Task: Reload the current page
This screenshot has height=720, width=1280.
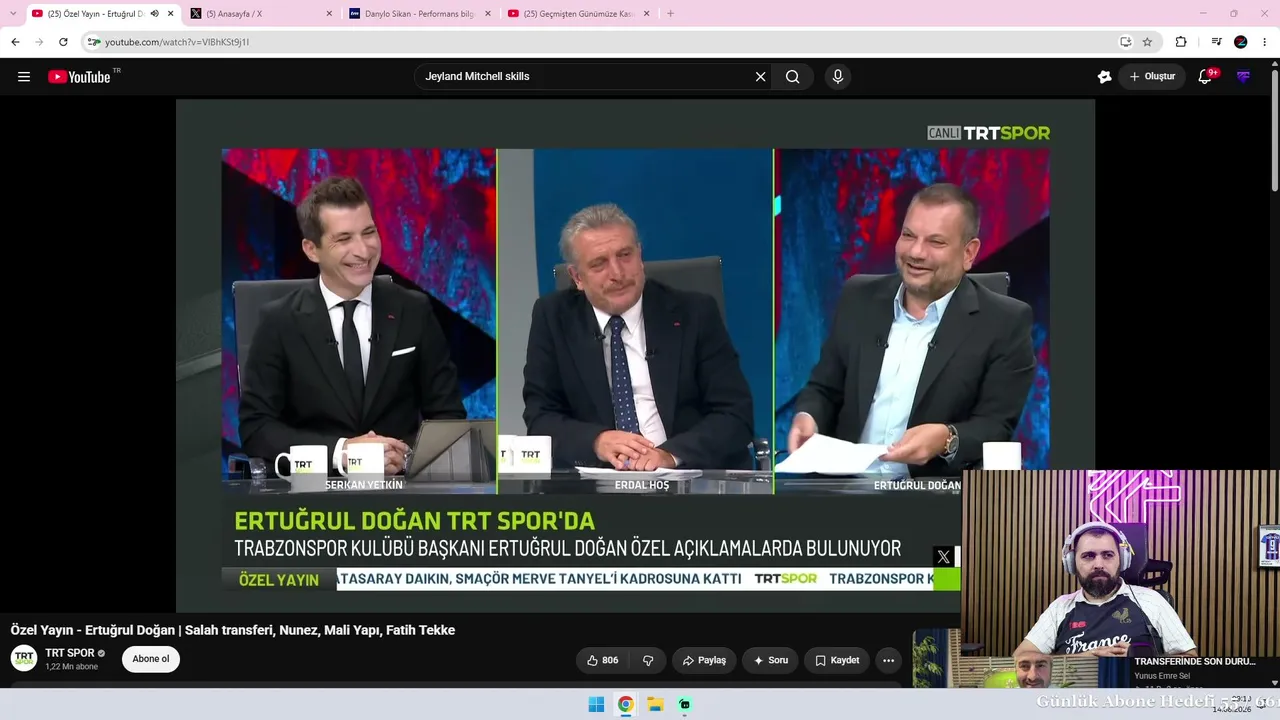Action: click(63, 42)
